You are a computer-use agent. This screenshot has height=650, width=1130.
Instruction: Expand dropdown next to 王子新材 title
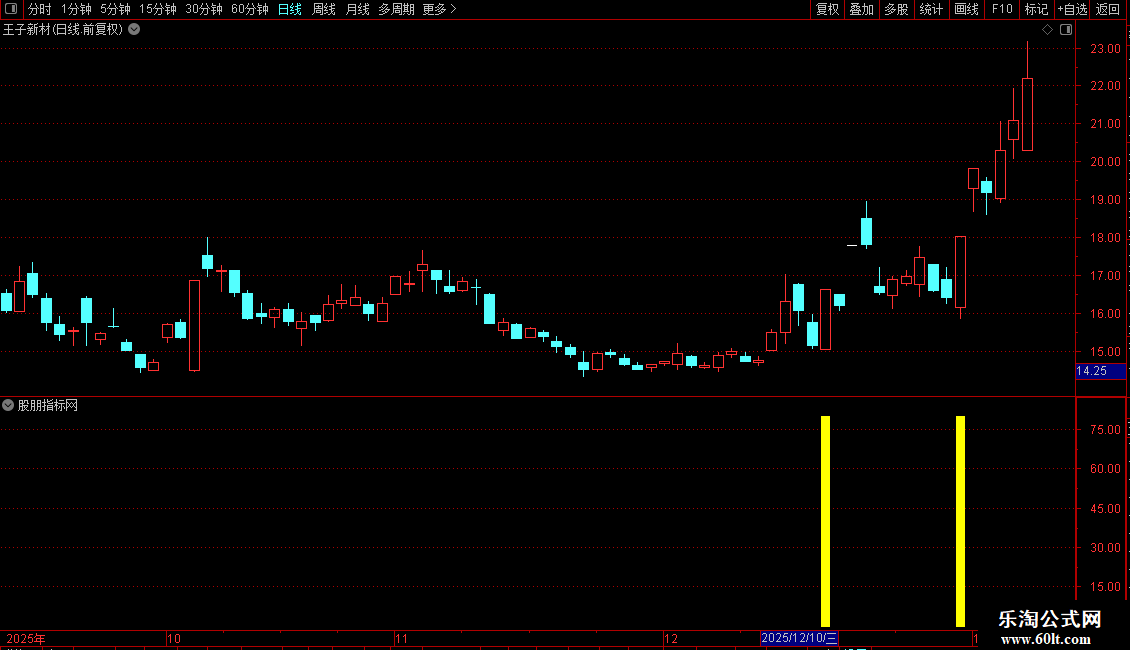pyautogui.click(x=134, y=30)
